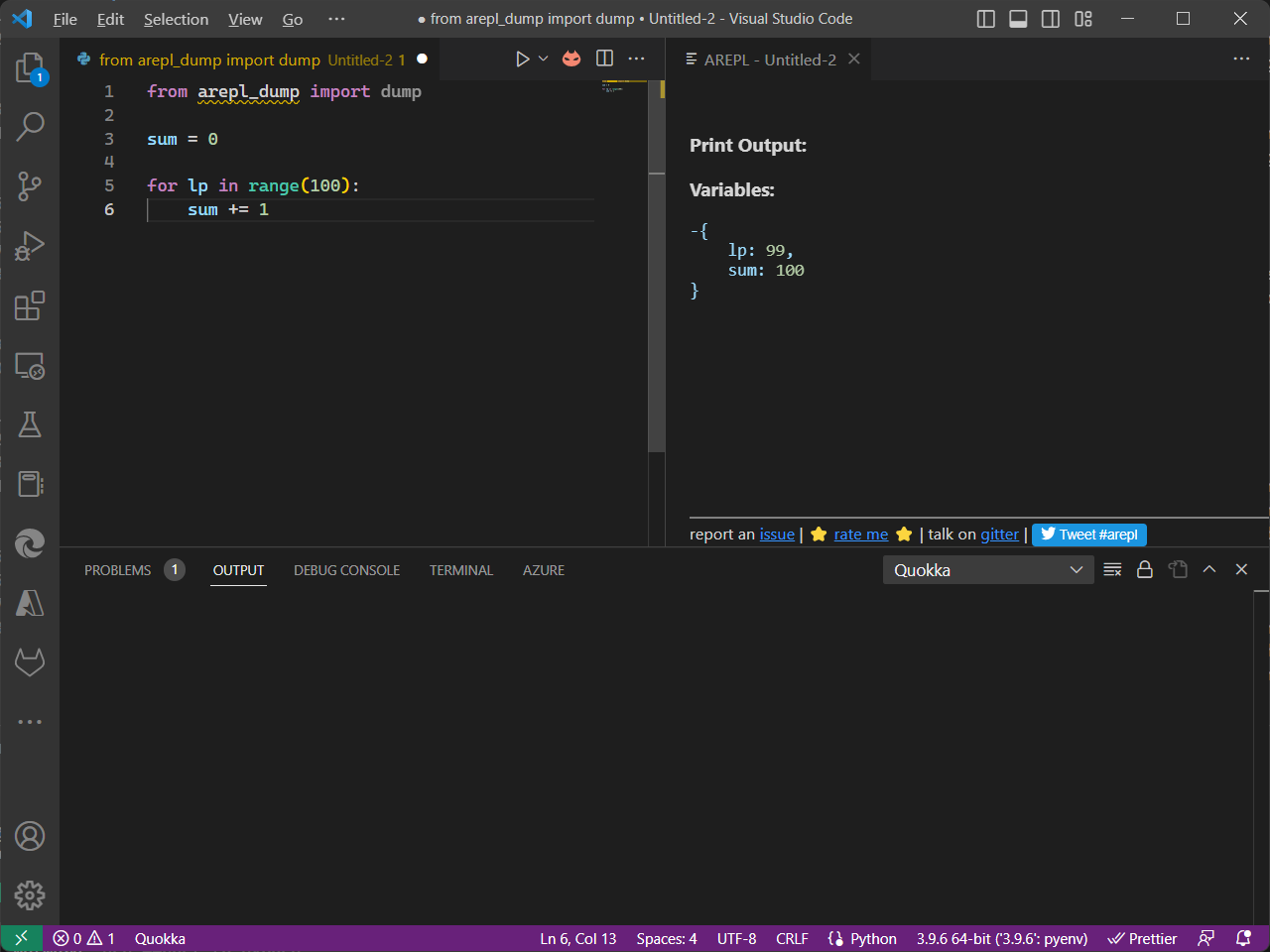The width and height of the screenshot is (1270, 952).
Task: Toggle secondary side bar layout
Action: tap(1051, 19)
